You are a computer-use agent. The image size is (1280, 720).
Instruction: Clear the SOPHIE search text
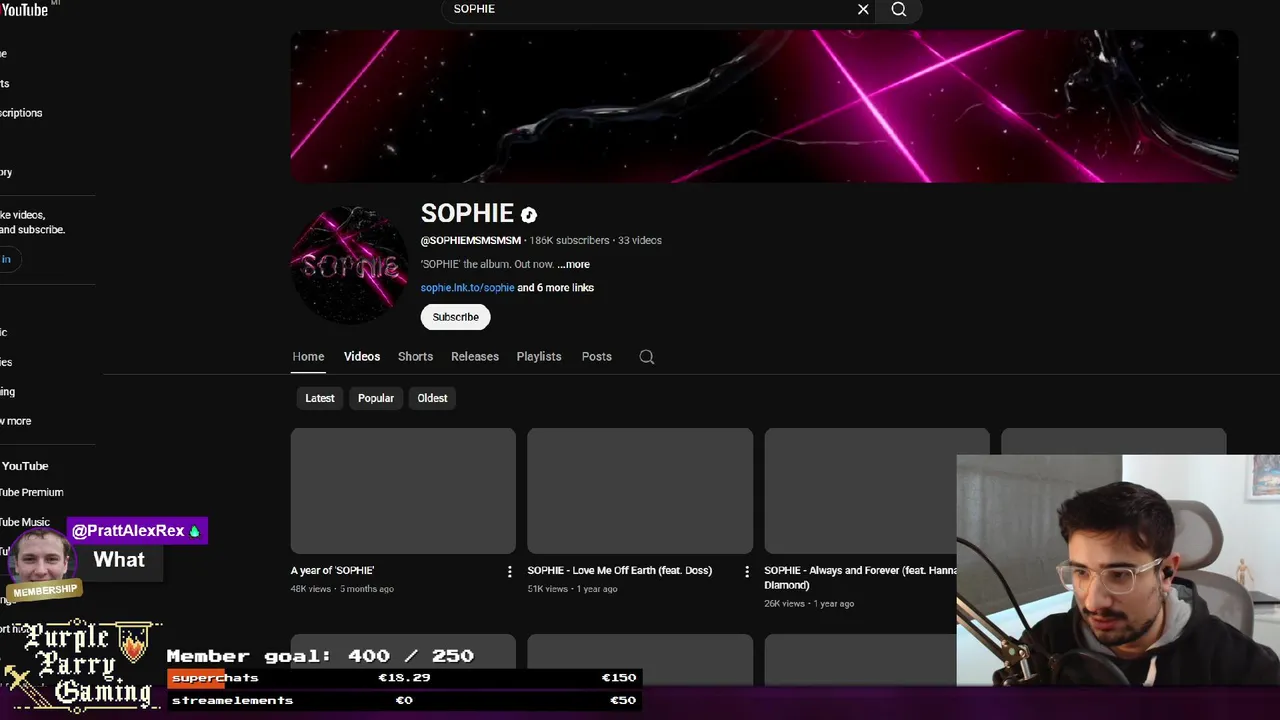point(863,9)
